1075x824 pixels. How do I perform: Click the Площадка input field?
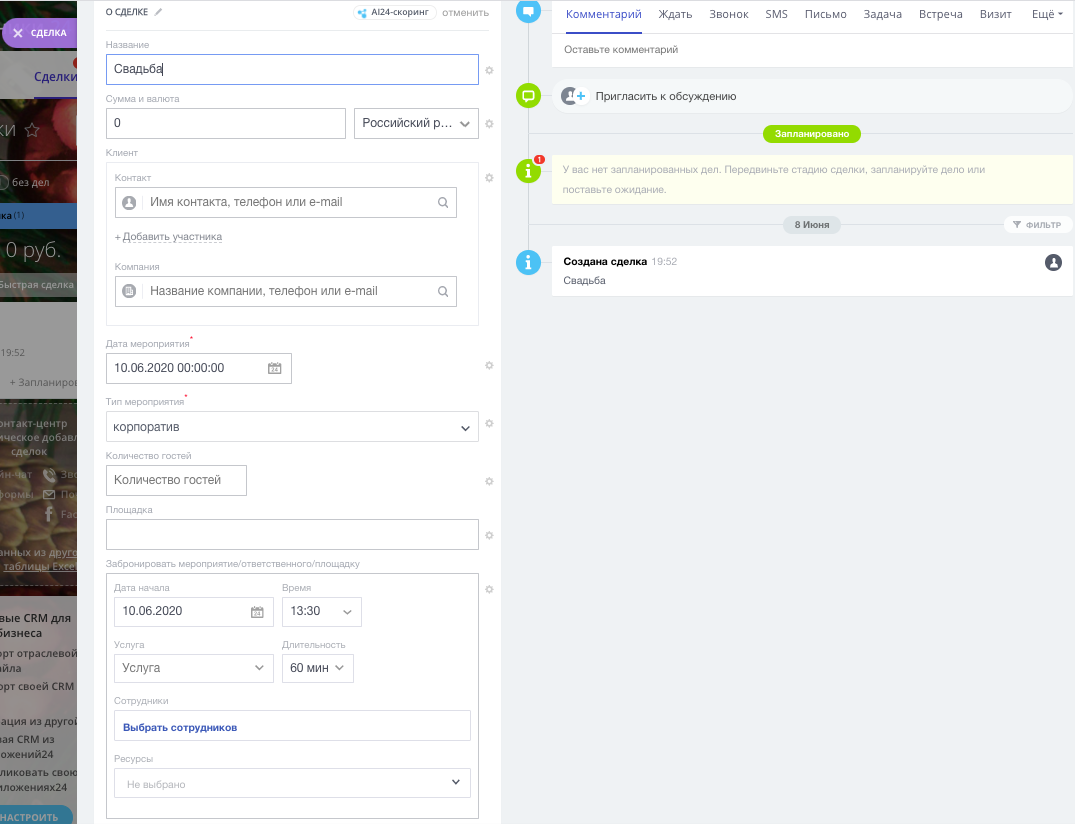click(x=292, y=535)
